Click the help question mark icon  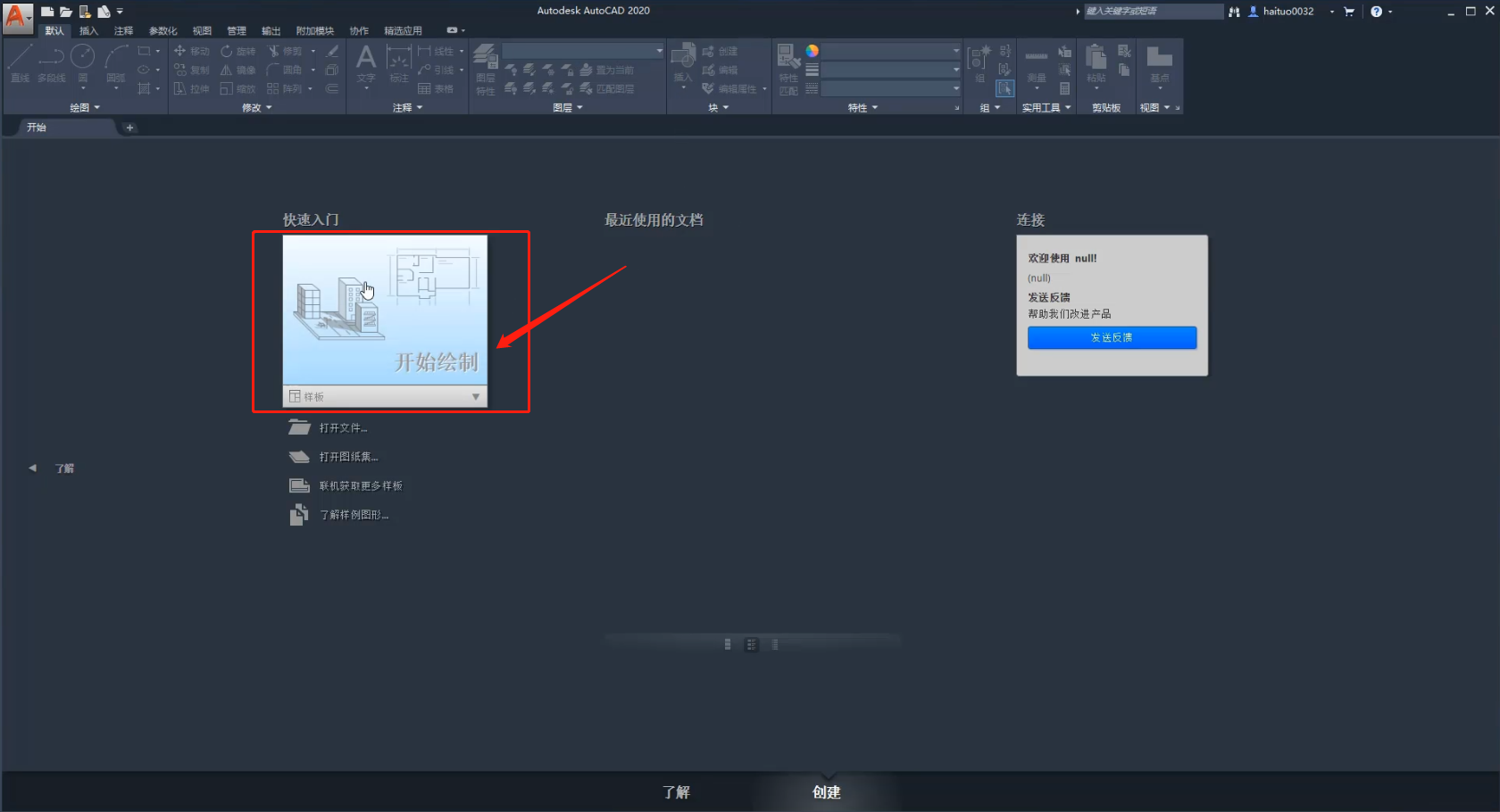click(1376, 12)
